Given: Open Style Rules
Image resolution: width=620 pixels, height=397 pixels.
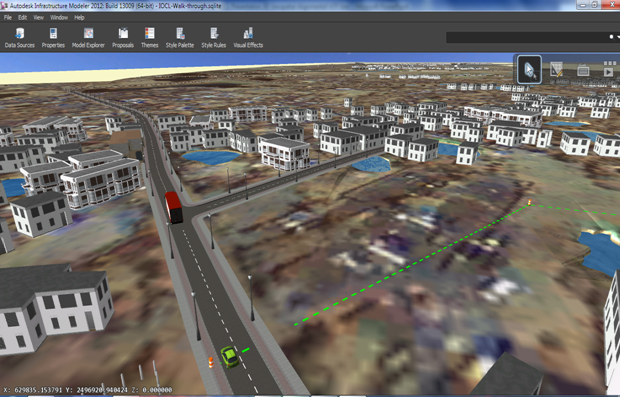Looking at the screenshot, I should 214,38.
